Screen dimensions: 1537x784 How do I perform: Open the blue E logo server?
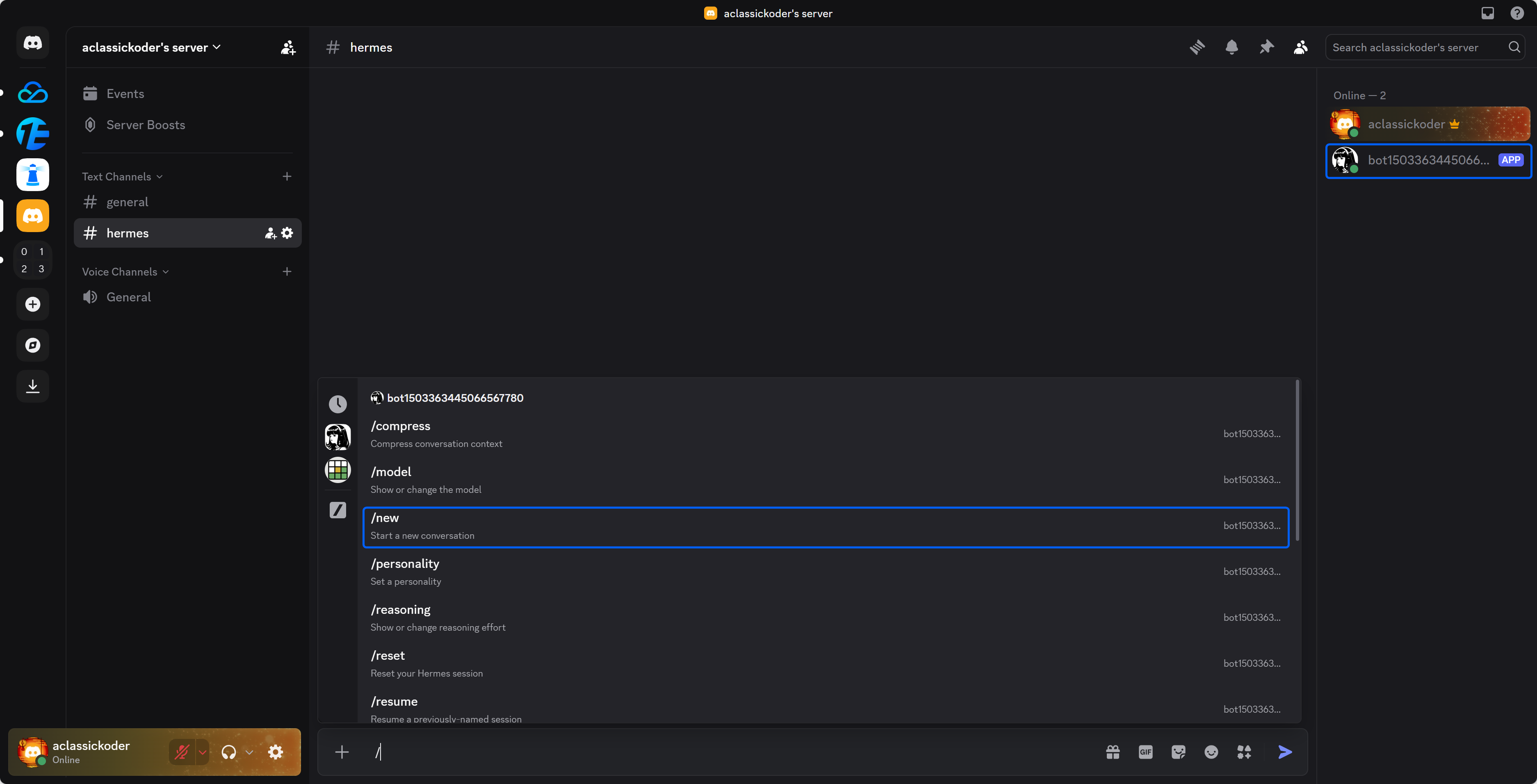(33, 134)
